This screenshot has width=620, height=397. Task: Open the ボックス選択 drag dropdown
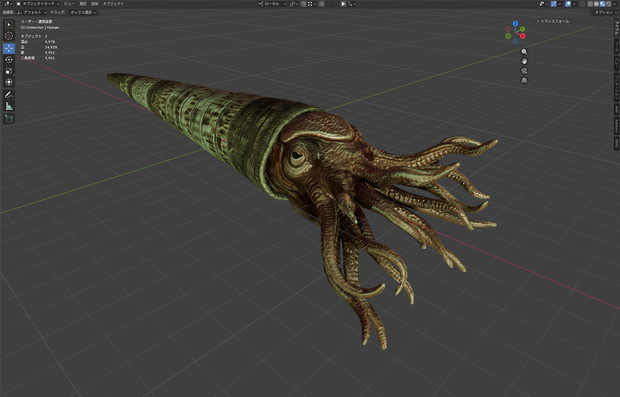click(83, 12)
